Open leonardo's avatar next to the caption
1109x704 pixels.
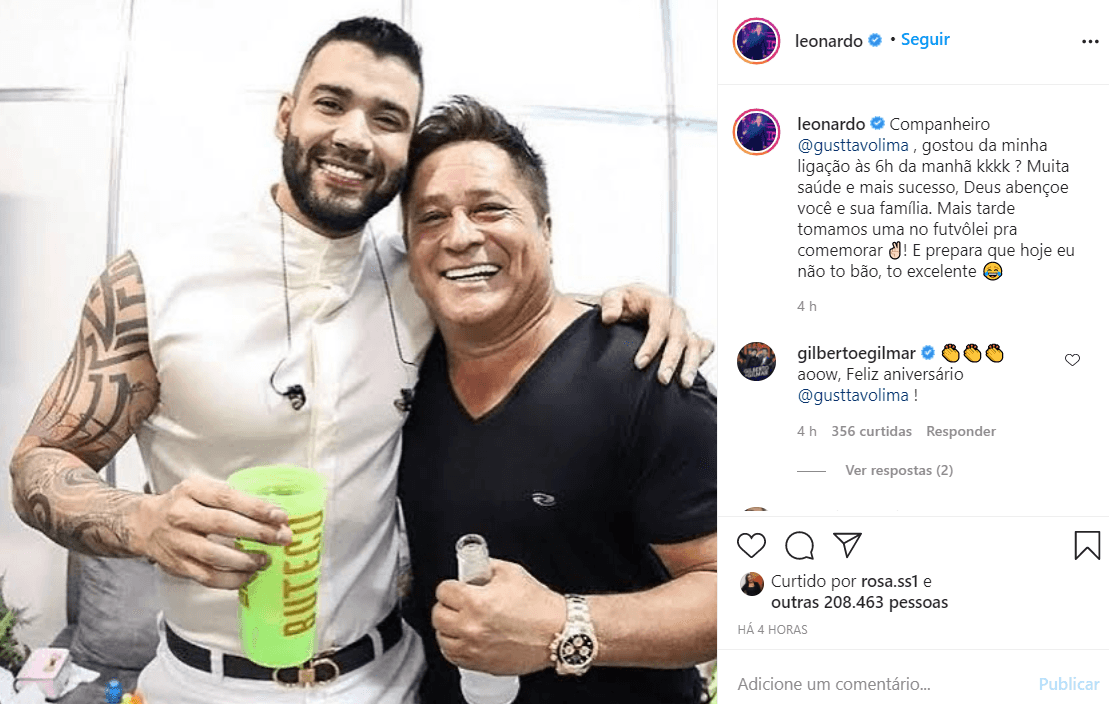(756, 132)
